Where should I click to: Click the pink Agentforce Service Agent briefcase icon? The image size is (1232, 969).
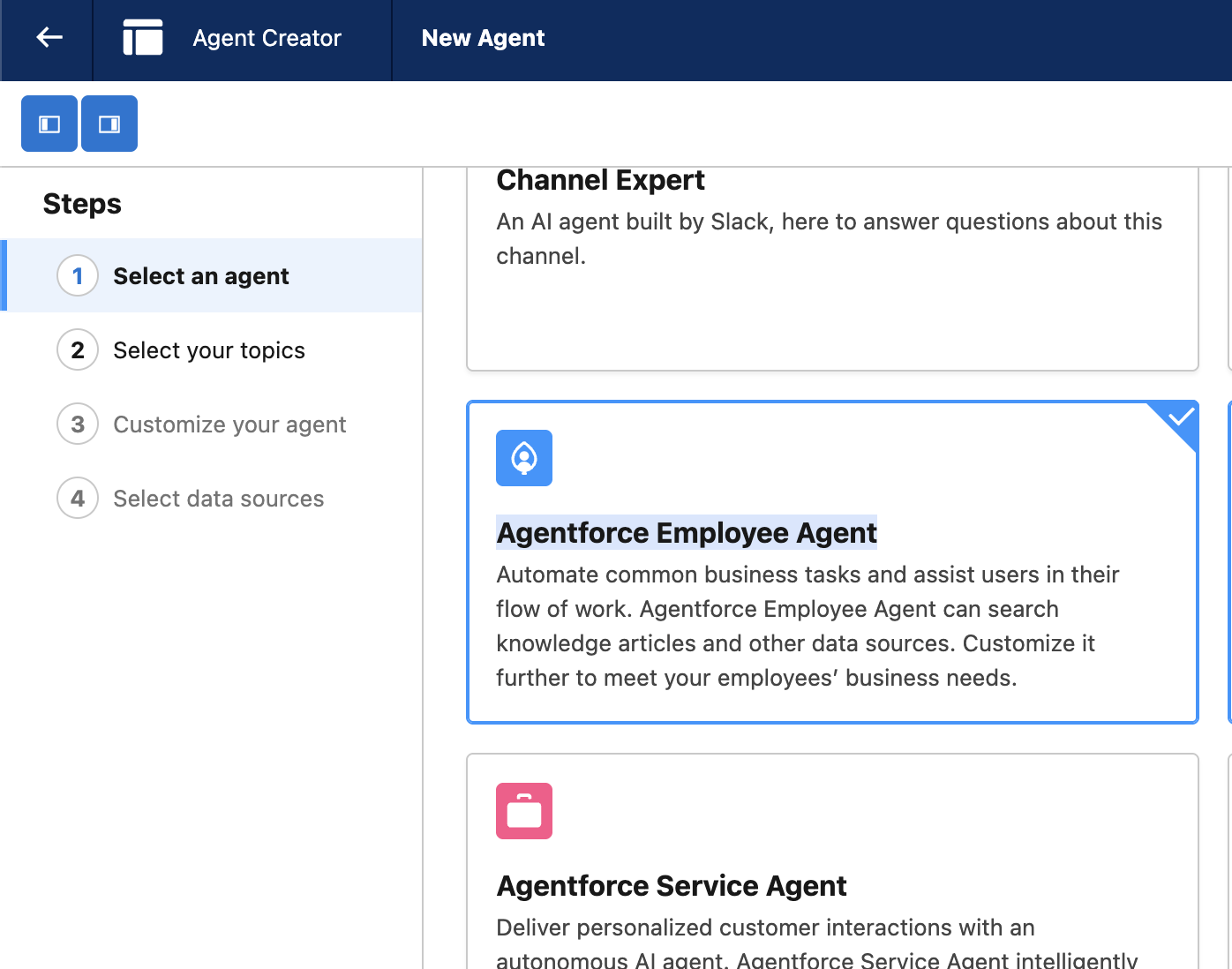pyautogui.click(x=523, y=810)
